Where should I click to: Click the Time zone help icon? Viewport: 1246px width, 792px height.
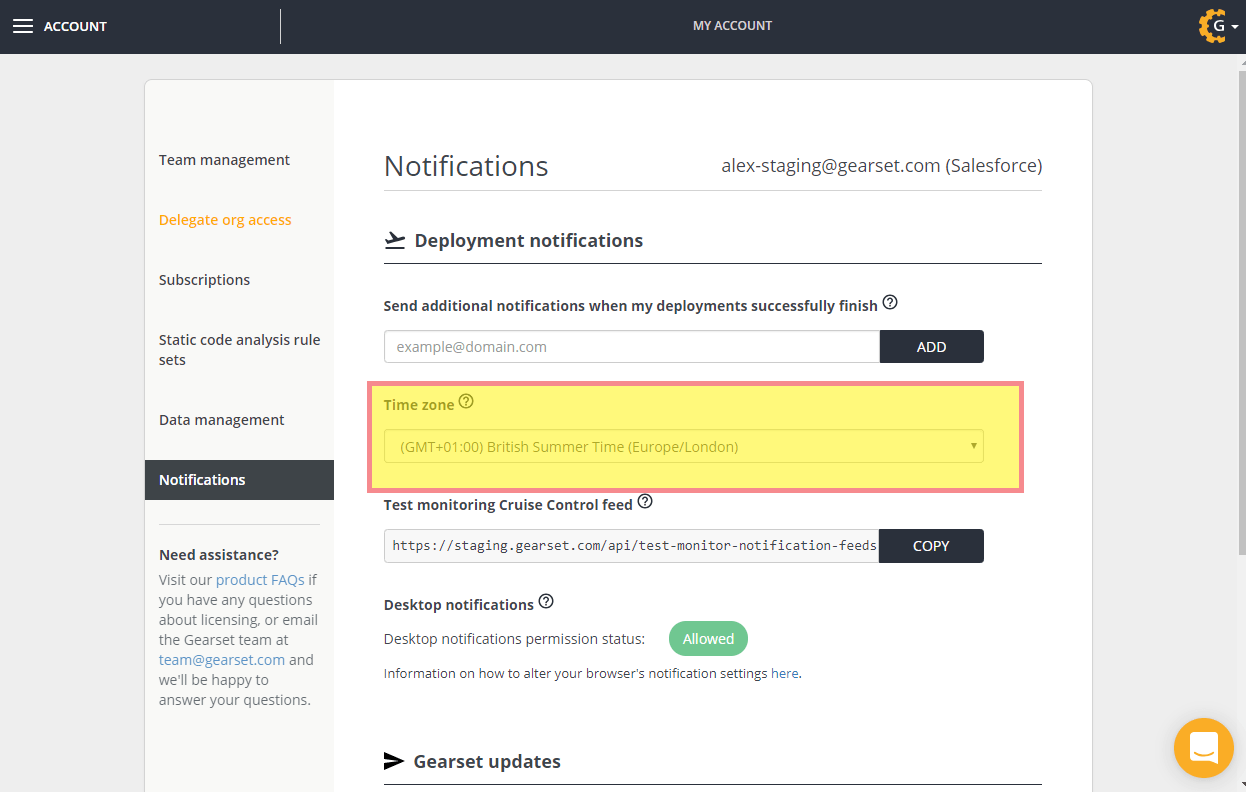click(466, 403)
